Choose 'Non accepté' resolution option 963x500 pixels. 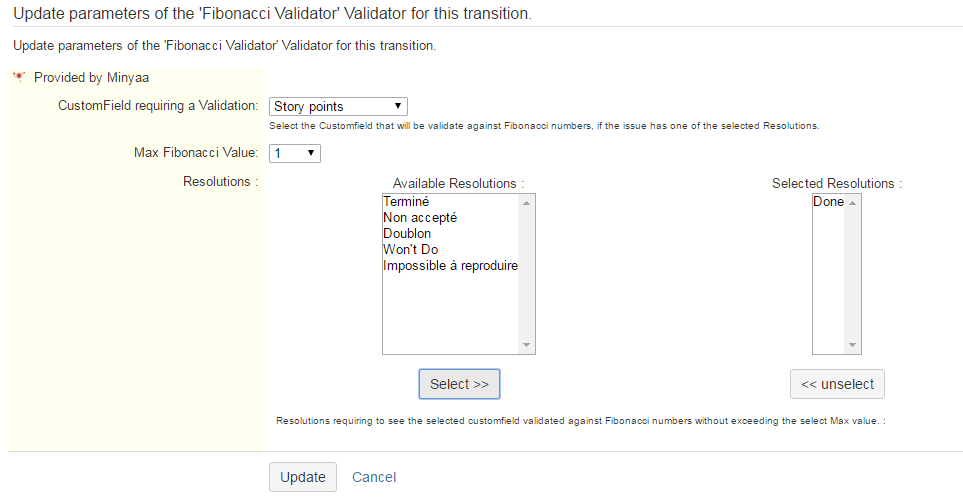coord(420,218)
